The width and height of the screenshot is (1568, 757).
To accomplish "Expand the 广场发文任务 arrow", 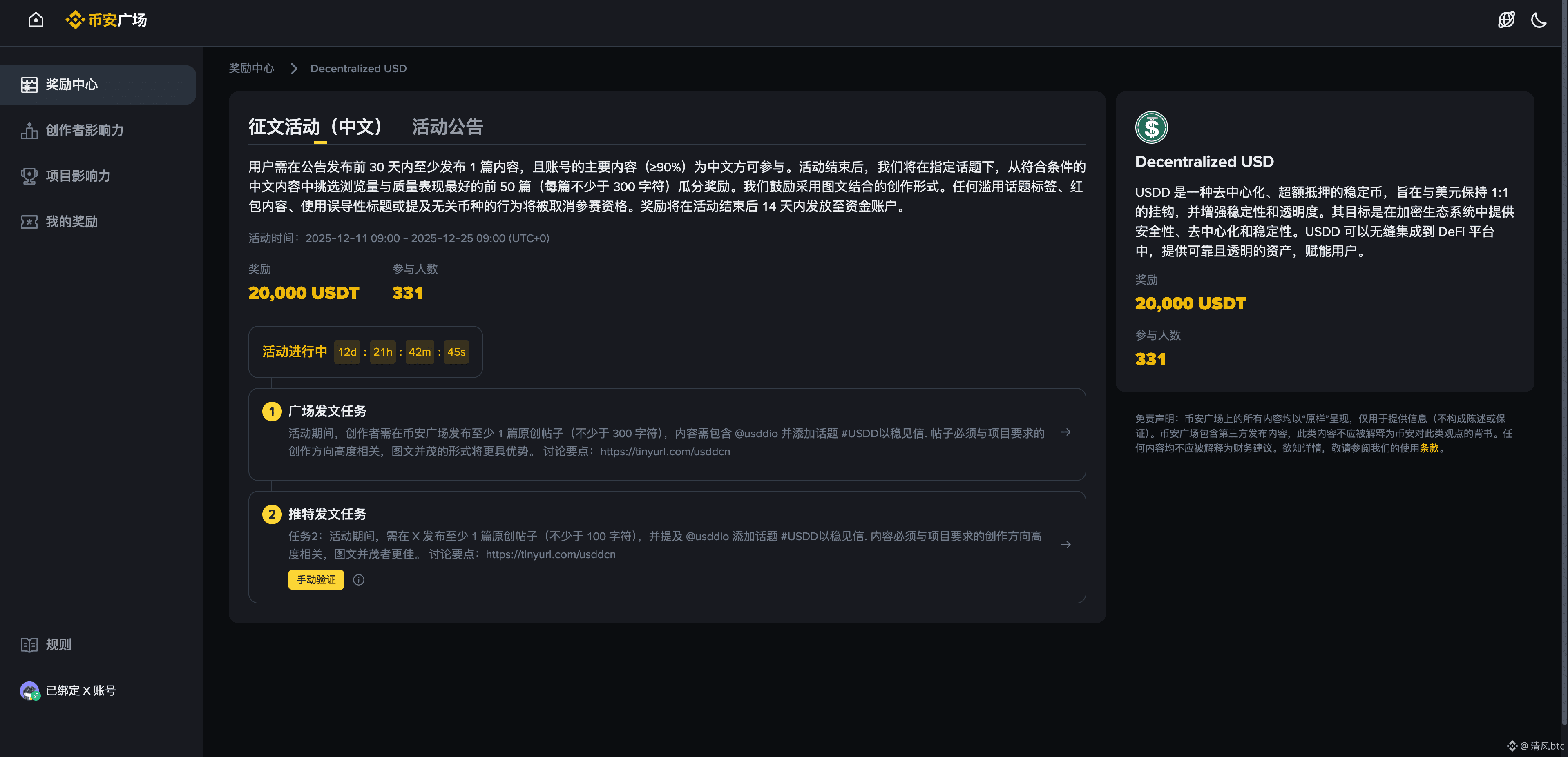I will [x=1065, y=432].
